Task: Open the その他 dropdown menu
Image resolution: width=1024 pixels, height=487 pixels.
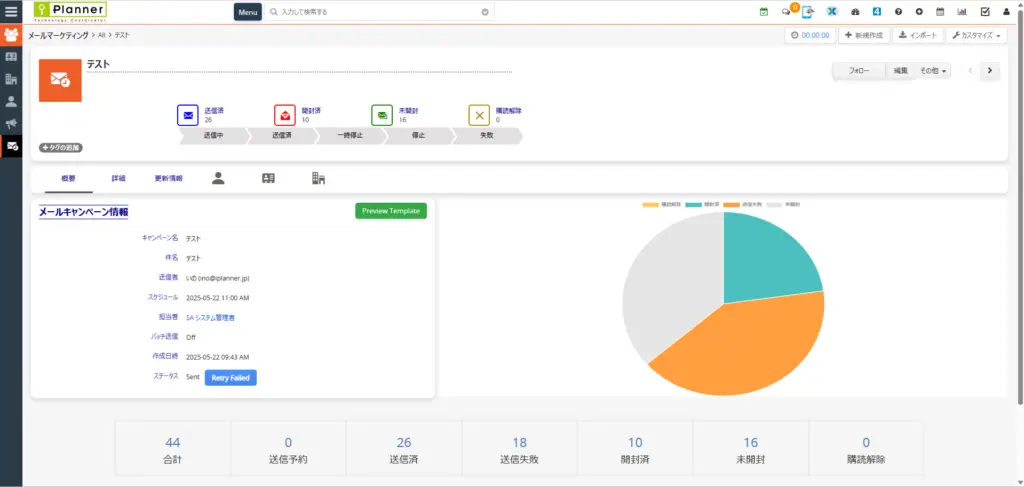Action: tap(933, 71)
